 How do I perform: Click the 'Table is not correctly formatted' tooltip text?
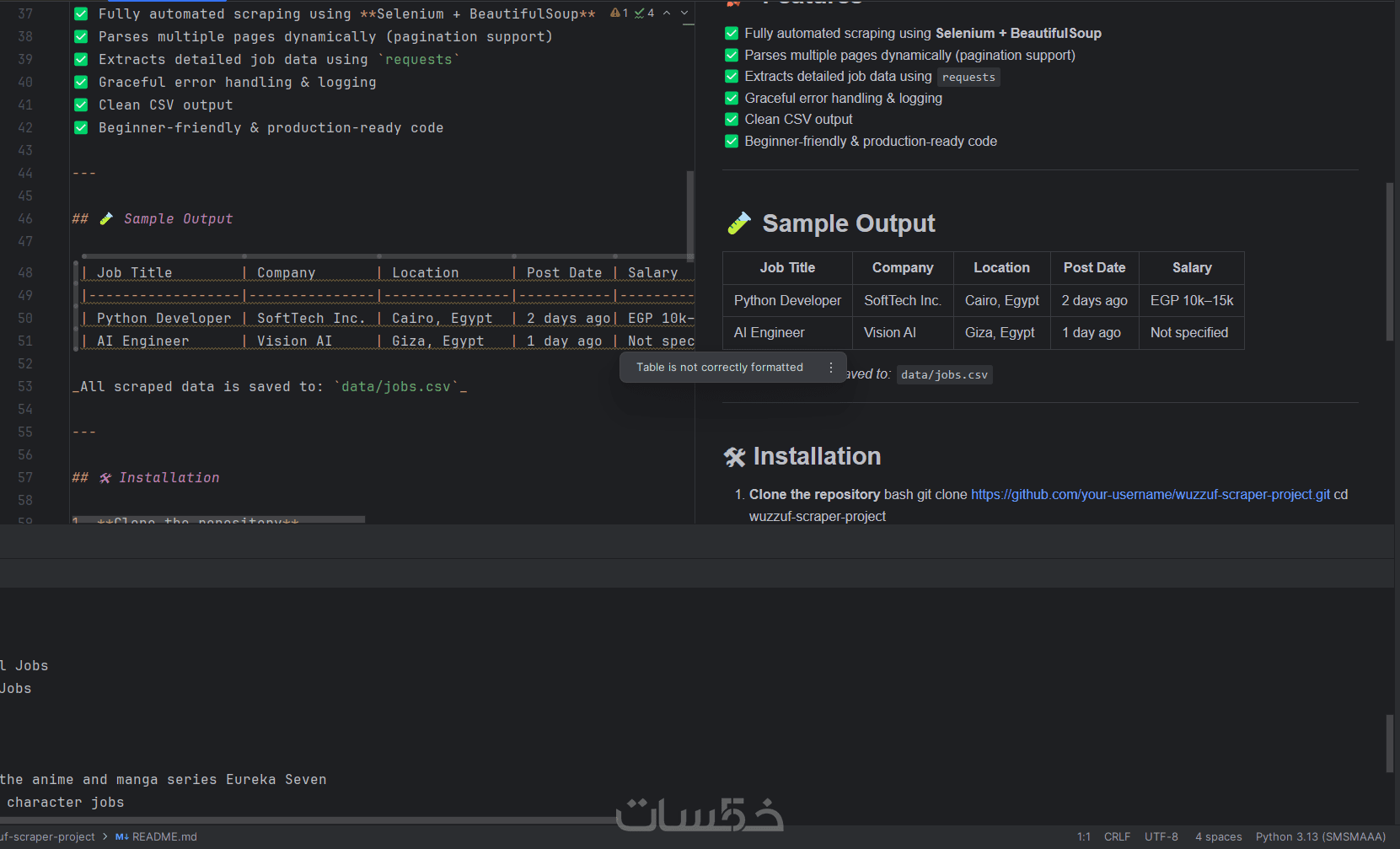pyautogui.click(x=720, y=368)
